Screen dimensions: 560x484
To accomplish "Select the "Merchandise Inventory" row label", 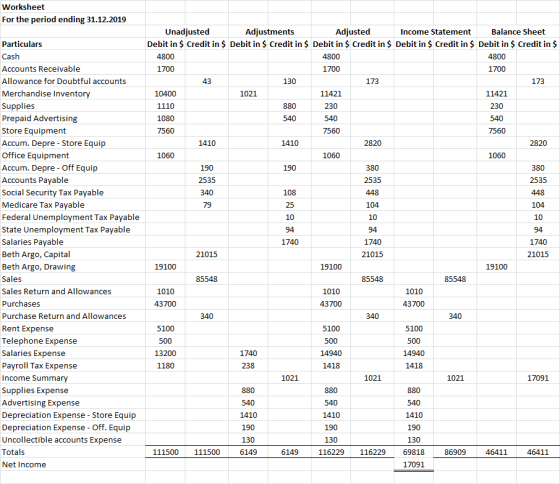I will pos(46,94).
